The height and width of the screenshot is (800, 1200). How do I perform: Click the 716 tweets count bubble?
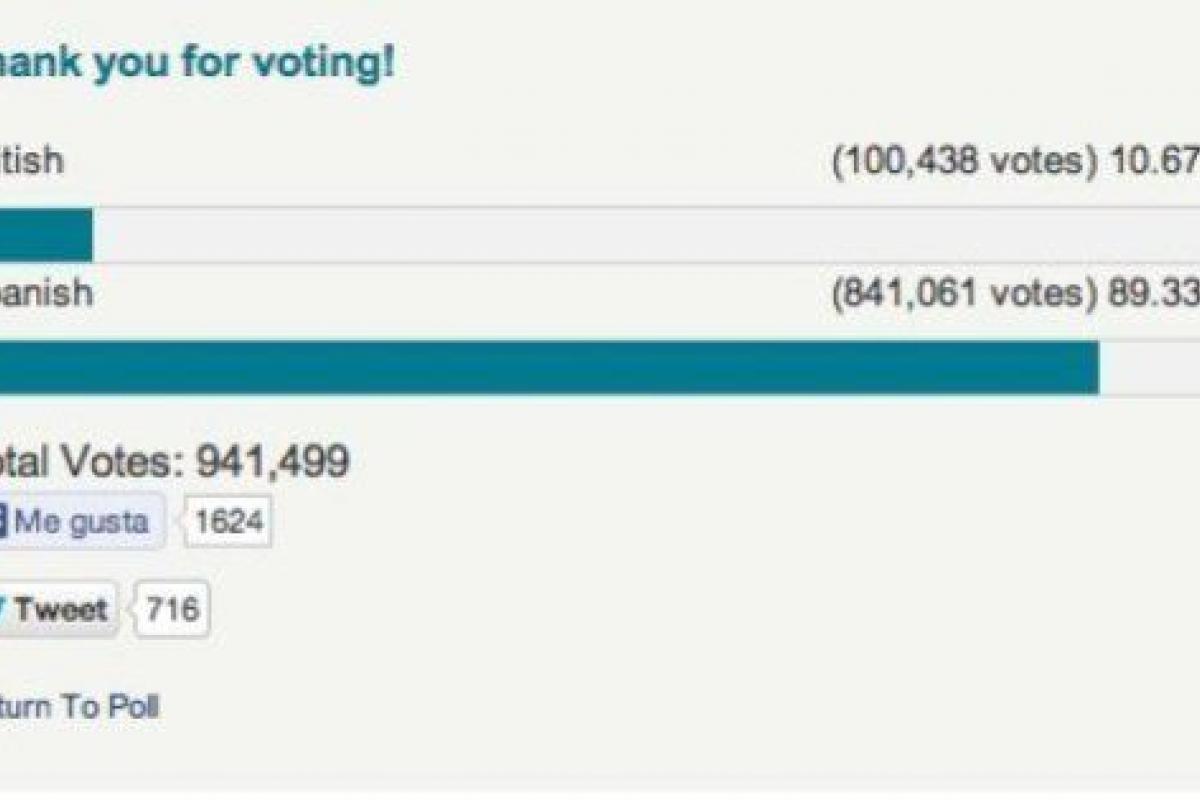click(172, 609)
